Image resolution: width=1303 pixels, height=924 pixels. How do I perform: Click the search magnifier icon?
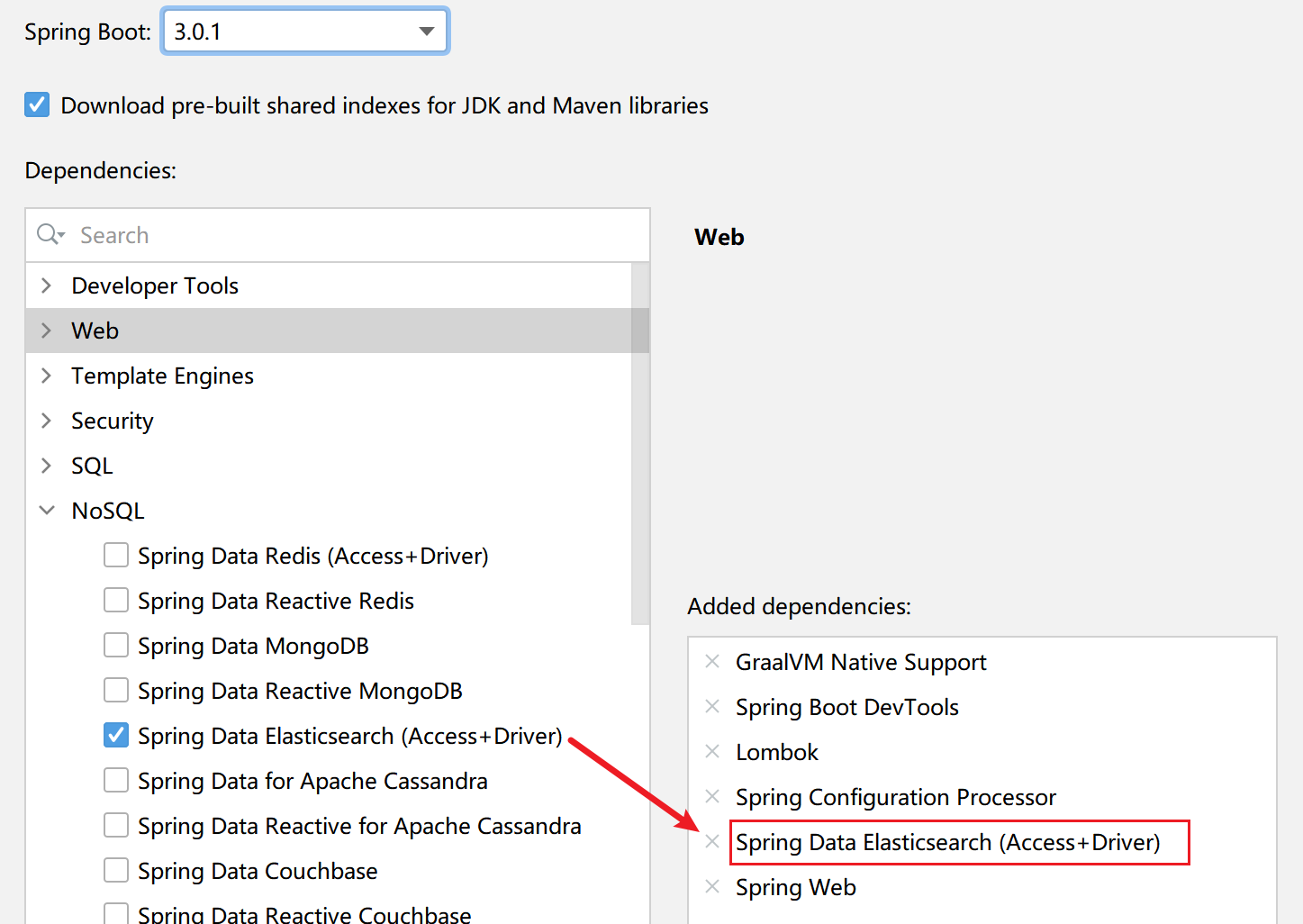[50, 235]
